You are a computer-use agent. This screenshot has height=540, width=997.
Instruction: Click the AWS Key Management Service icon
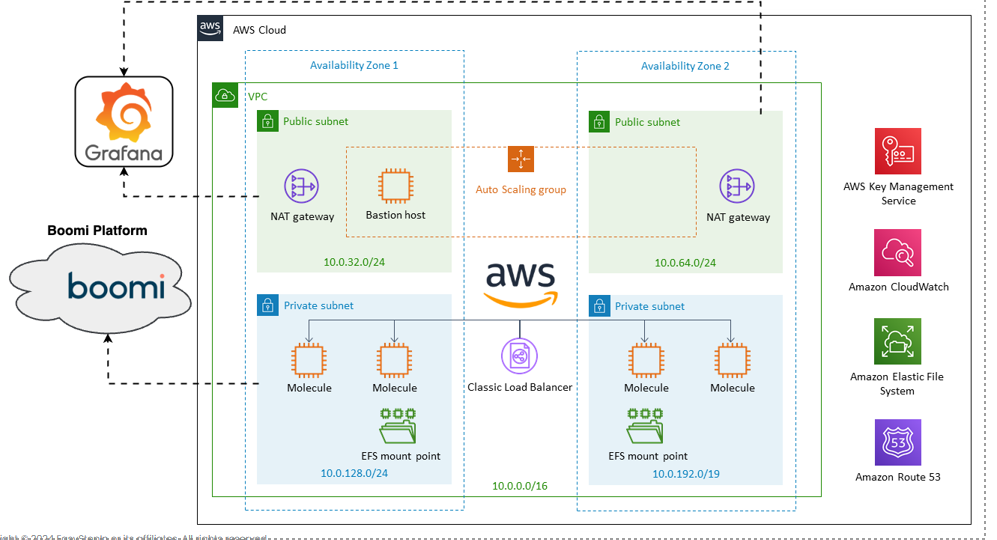point(898,151)
